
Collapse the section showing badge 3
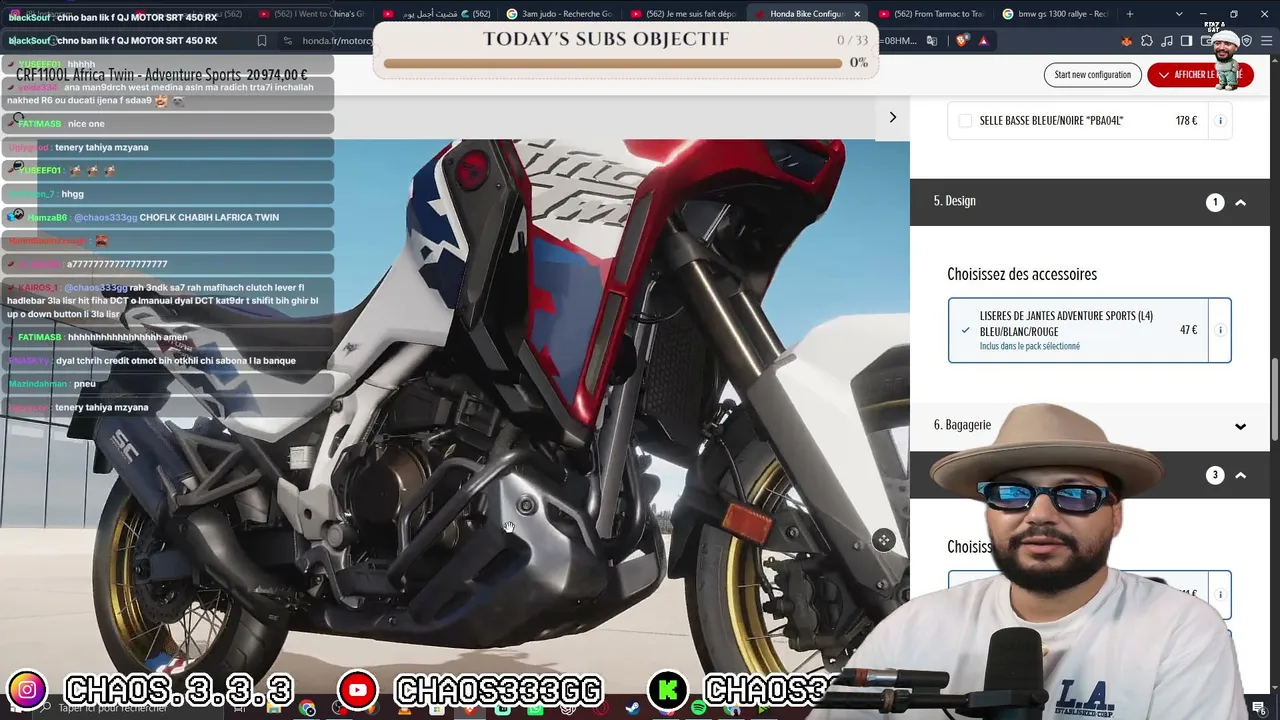click(x=1240, y=476)
